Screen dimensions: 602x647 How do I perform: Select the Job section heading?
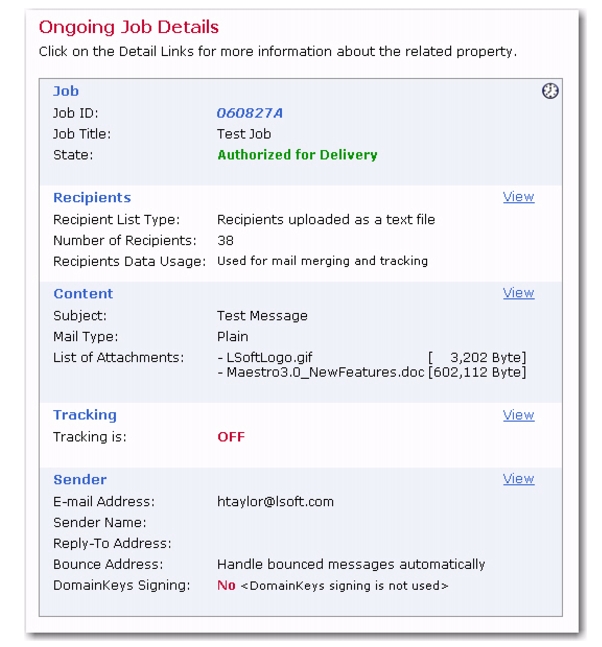tap(66, 91)
